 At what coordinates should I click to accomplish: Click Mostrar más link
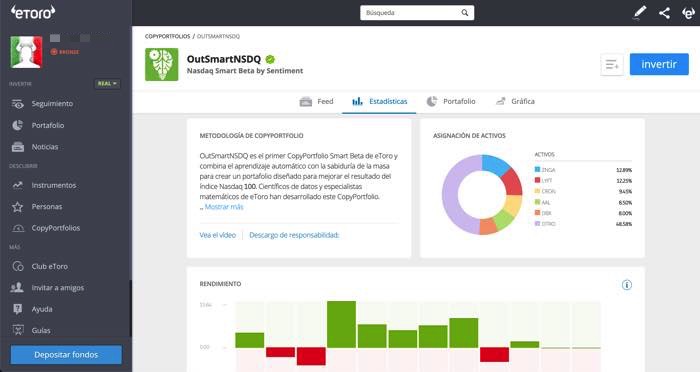(224, 207)
